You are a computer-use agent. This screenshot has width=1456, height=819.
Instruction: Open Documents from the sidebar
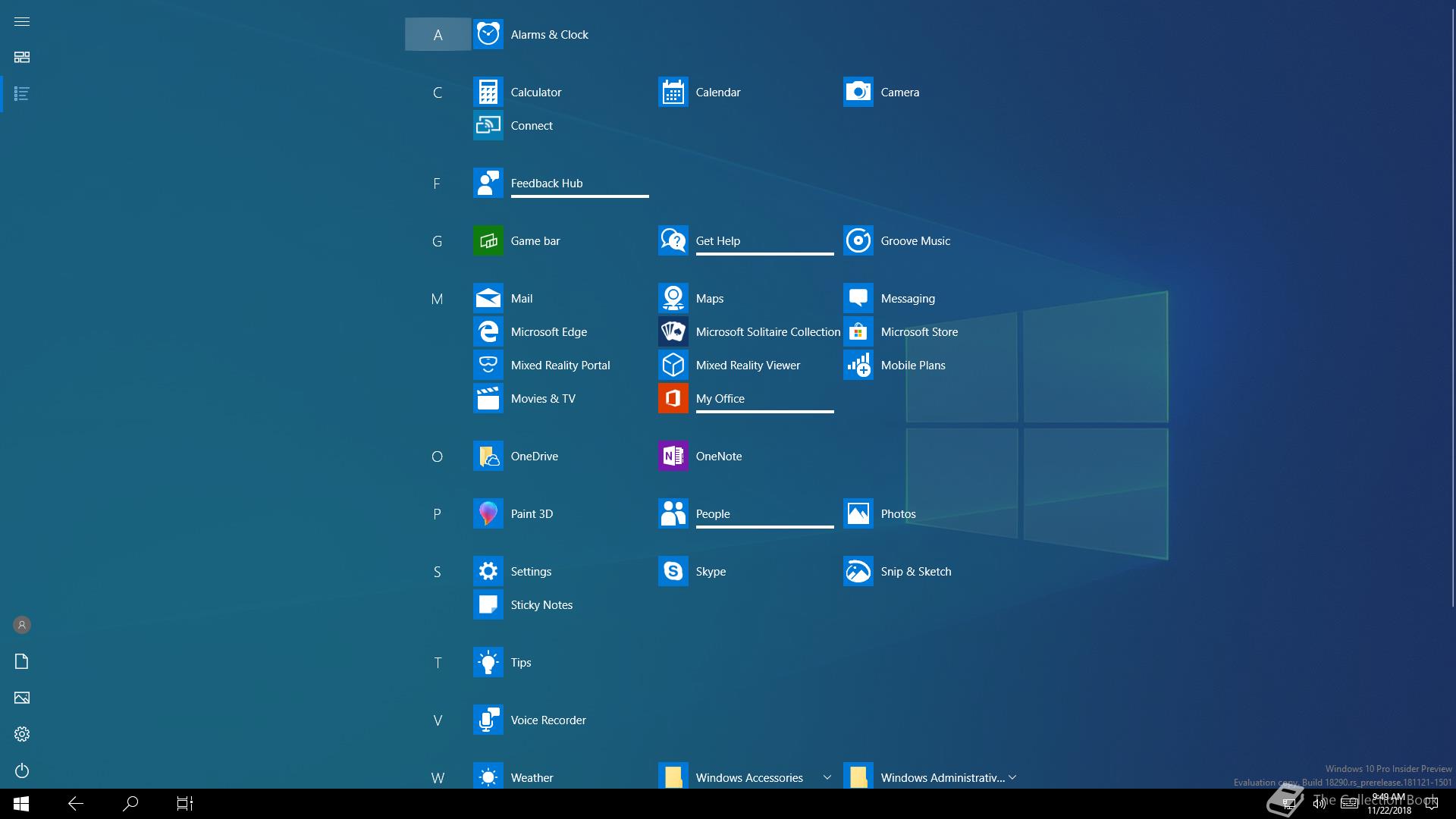click(22, 661)
